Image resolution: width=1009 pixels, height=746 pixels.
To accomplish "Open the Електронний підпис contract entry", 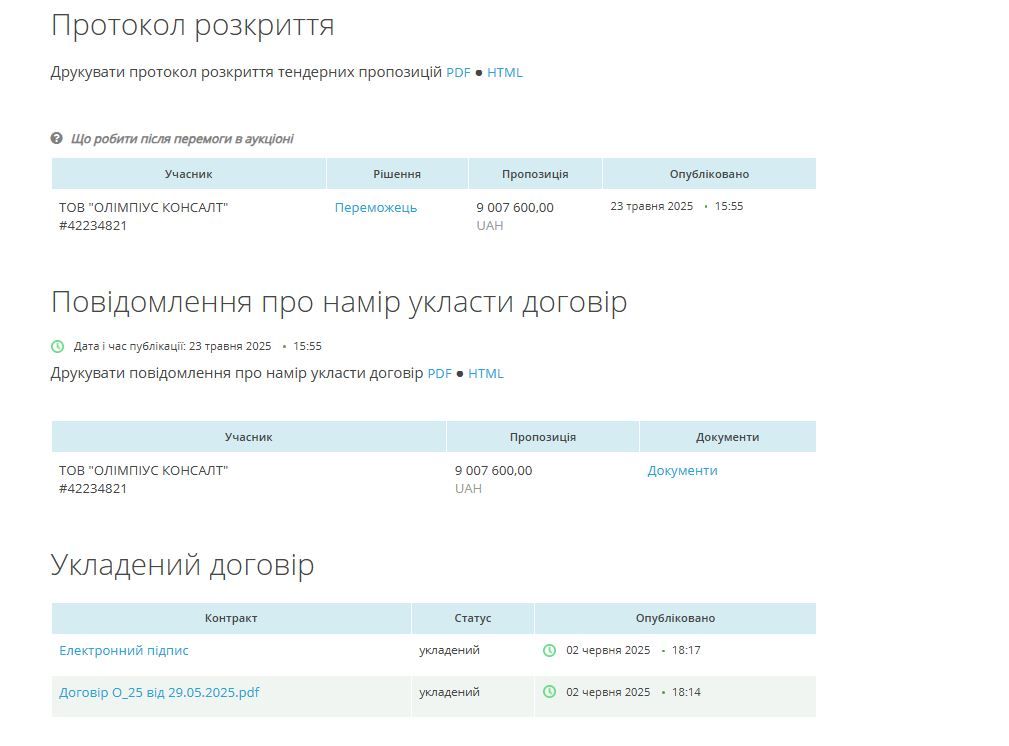I will (122, 649).
